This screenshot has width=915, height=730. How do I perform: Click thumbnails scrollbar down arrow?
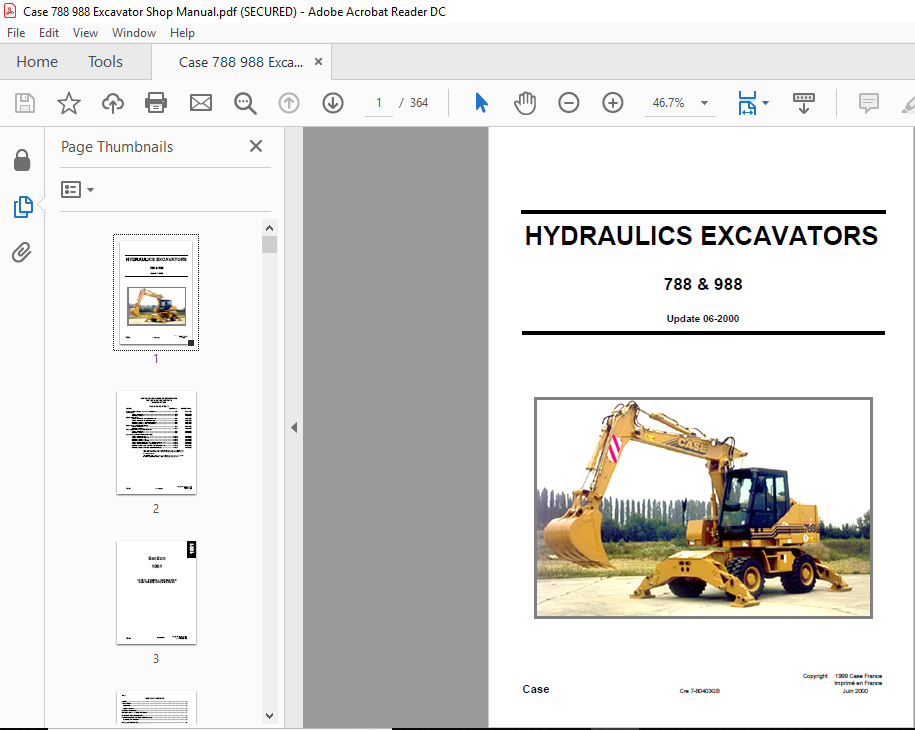[269, 715]
